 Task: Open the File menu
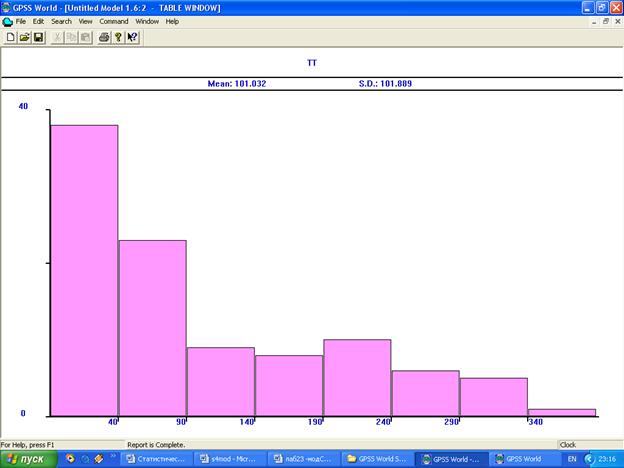21,21
